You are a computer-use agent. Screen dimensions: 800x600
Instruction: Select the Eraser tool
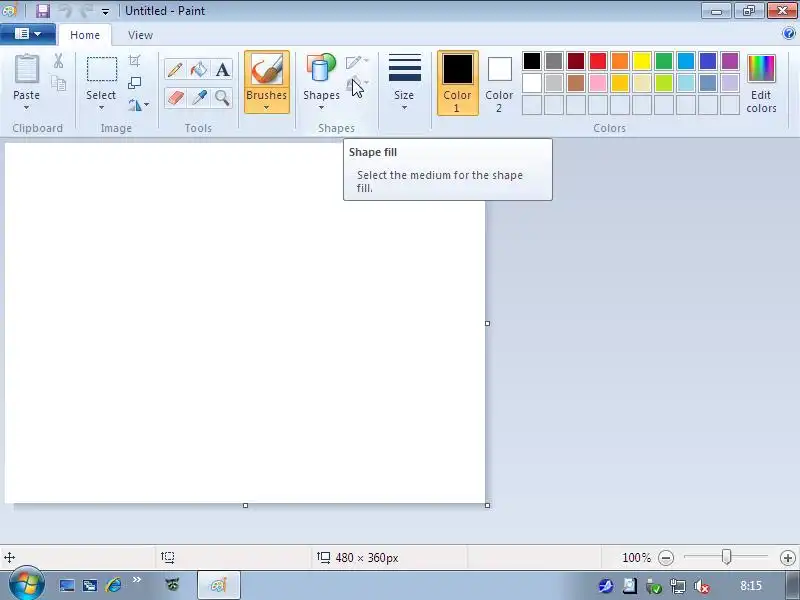tap(174, 97)
